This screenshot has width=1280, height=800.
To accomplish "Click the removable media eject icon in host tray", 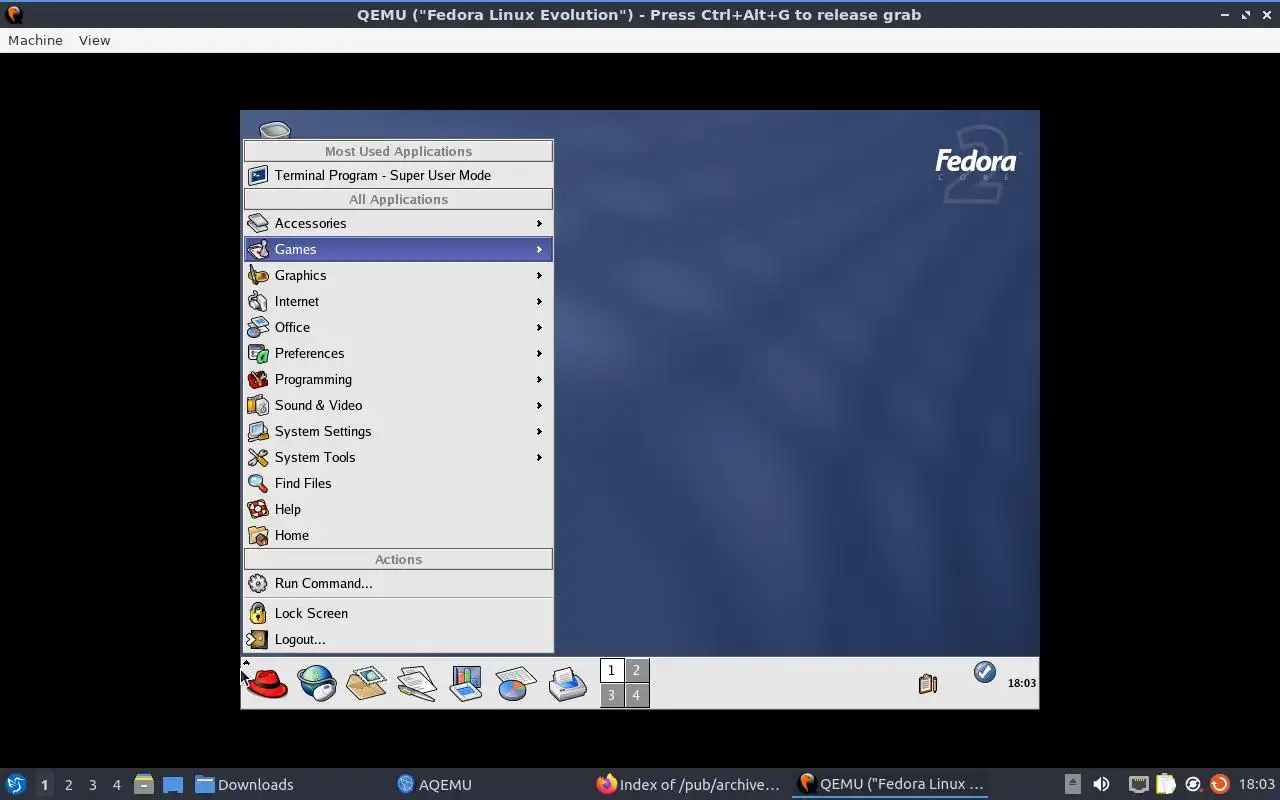I will point(1072,784).
